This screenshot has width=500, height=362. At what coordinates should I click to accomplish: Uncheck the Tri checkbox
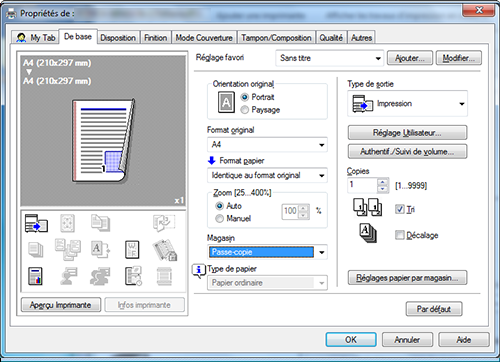(400, 209)
